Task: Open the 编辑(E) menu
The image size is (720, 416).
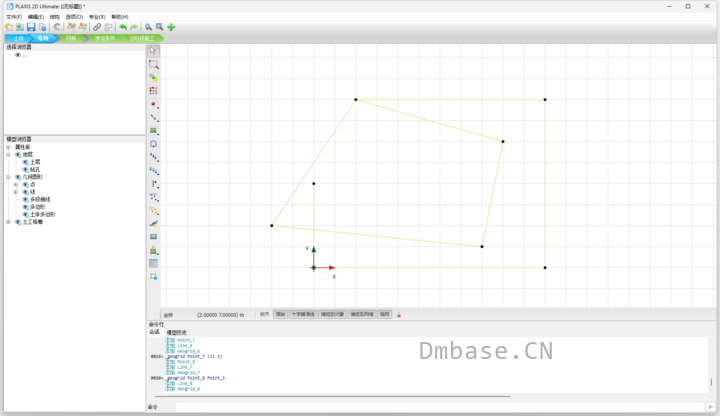Action: tap(36, 17)
